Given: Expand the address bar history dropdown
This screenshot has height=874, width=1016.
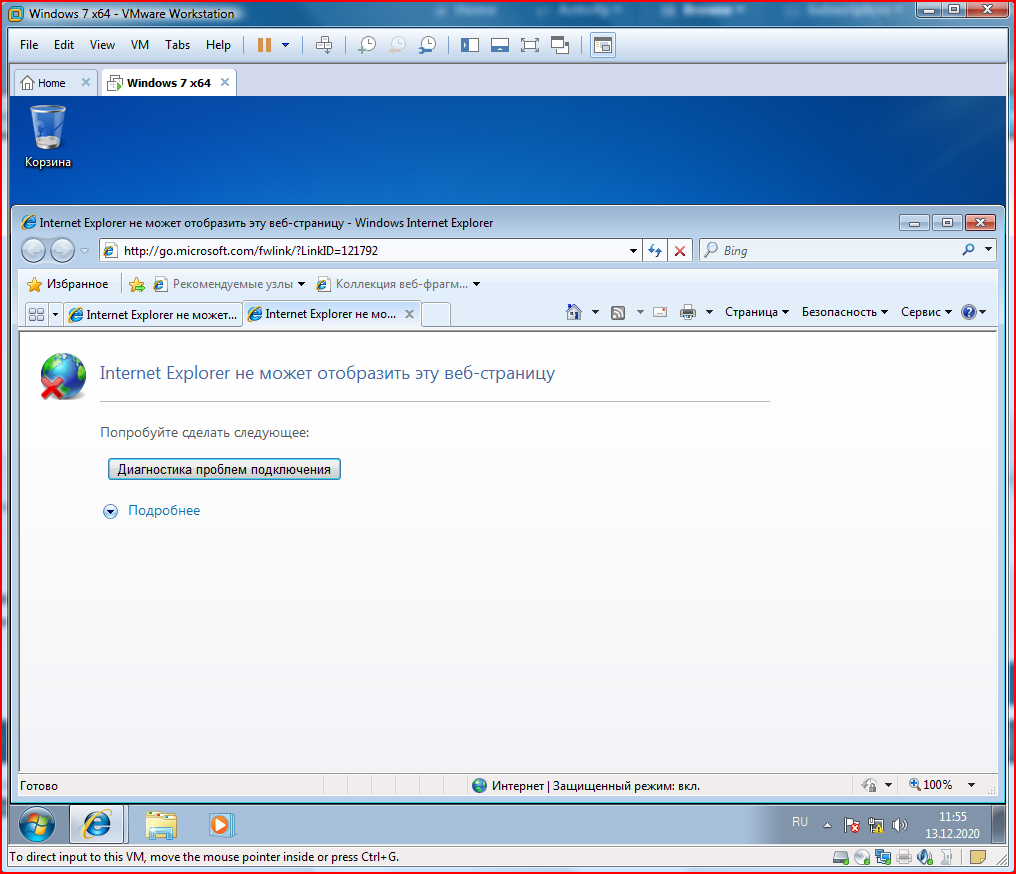Looking at the screenshot, I should click(x=633, y=251).
